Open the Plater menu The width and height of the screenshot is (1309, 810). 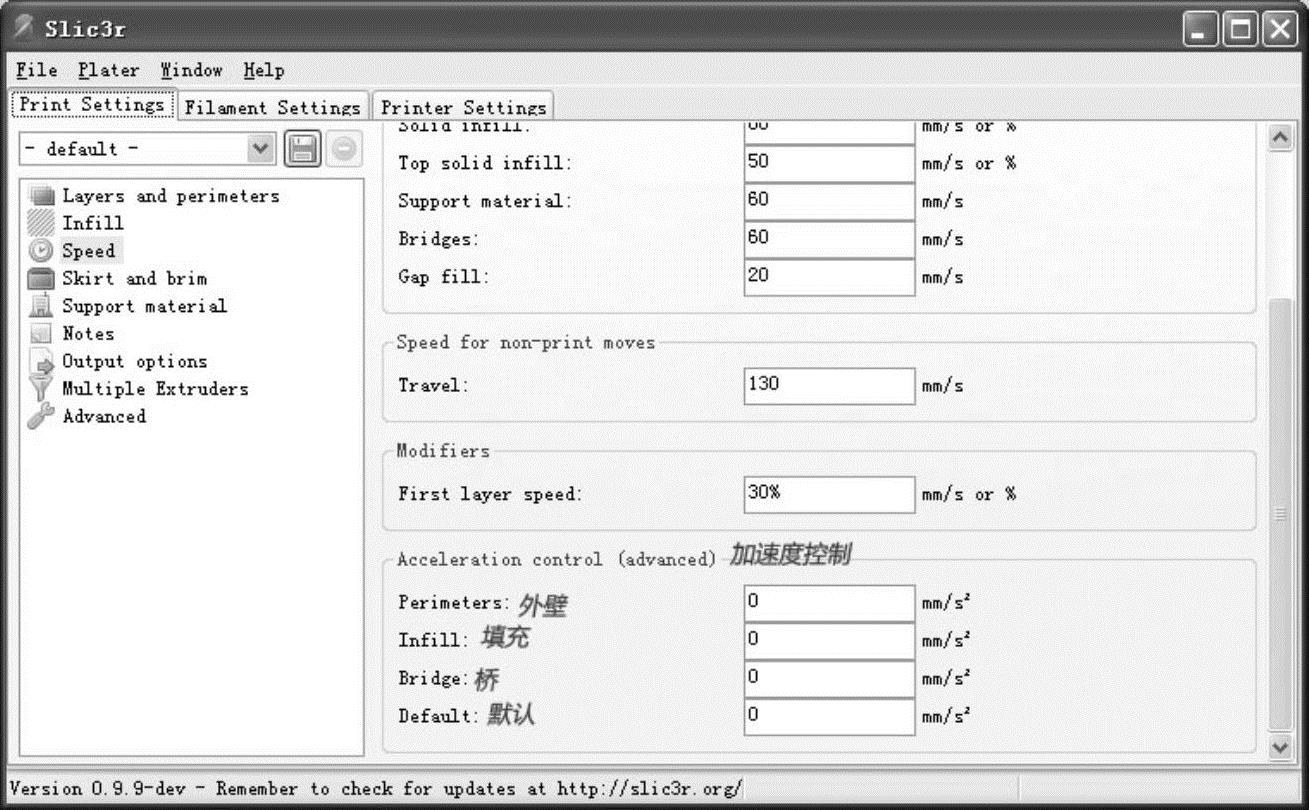pos(109,70)
